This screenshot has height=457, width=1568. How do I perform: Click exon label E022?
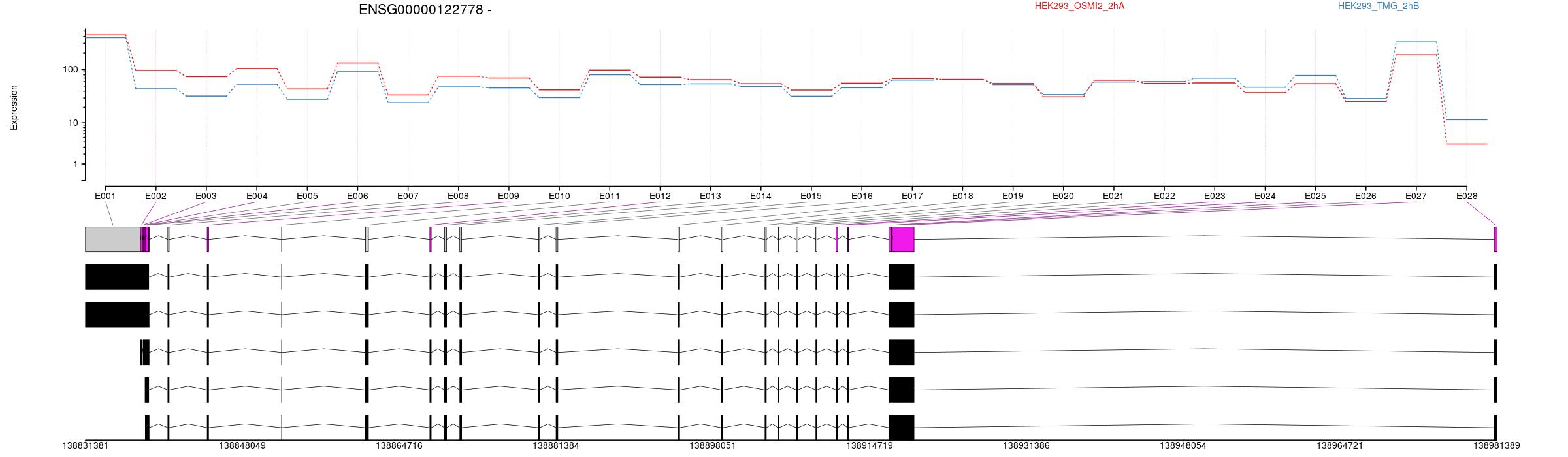(x=1164, y=196)
